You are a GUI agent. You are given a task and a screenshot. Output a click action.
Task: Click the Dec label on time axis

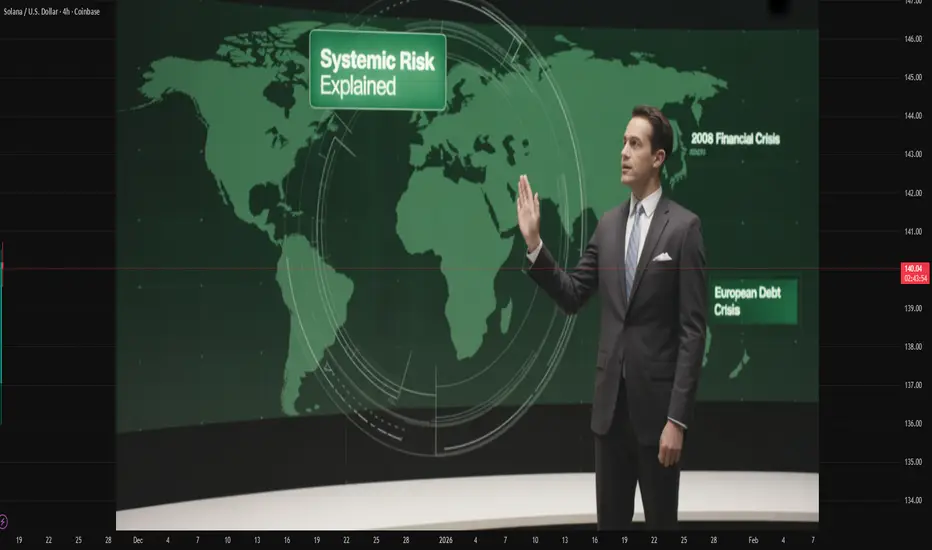coord(138,540)
